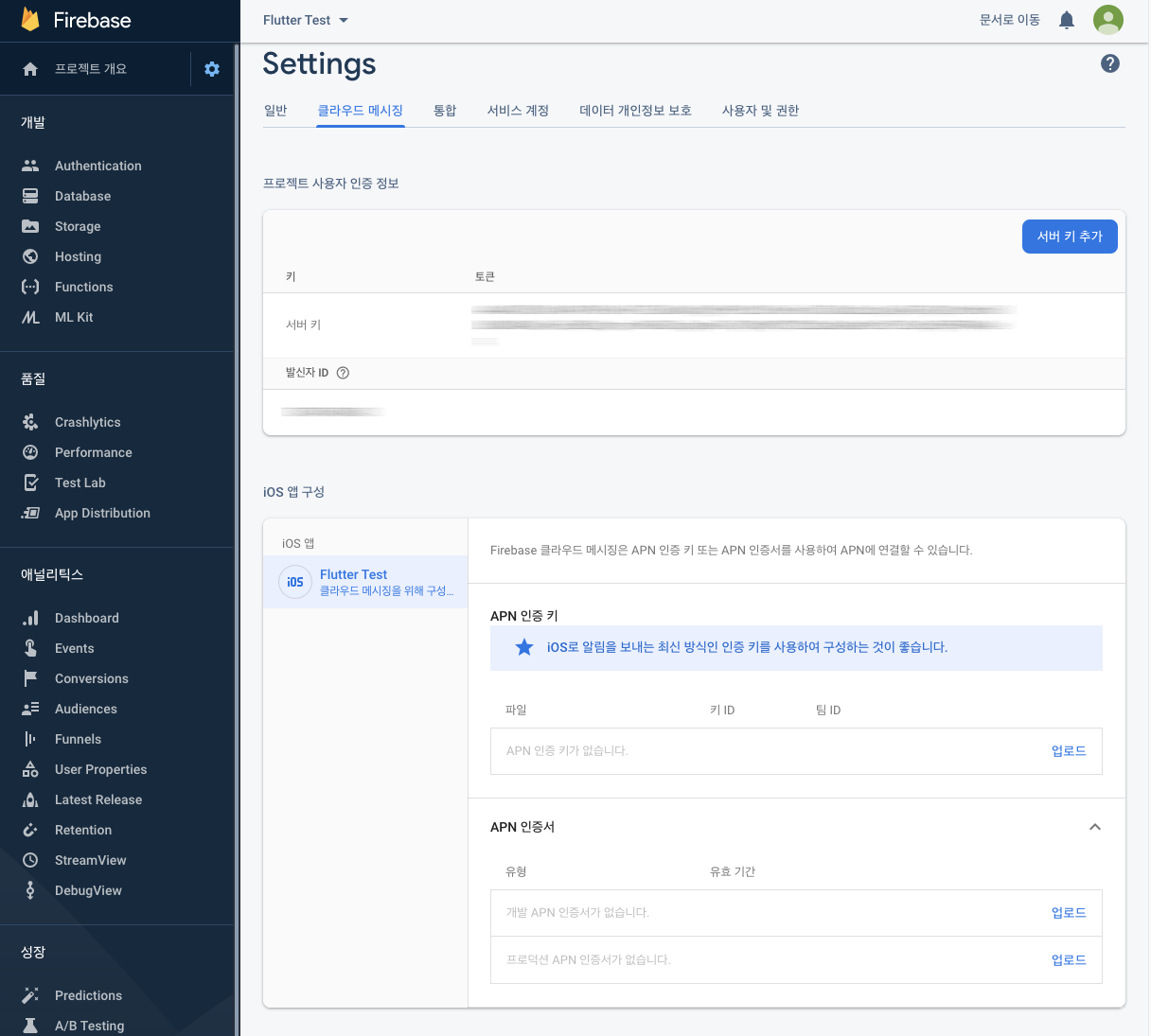Click the Database icon in sidebar
Viewport: 1151px width, 1036px height.
pyautogui.click(x=30, y=196)
